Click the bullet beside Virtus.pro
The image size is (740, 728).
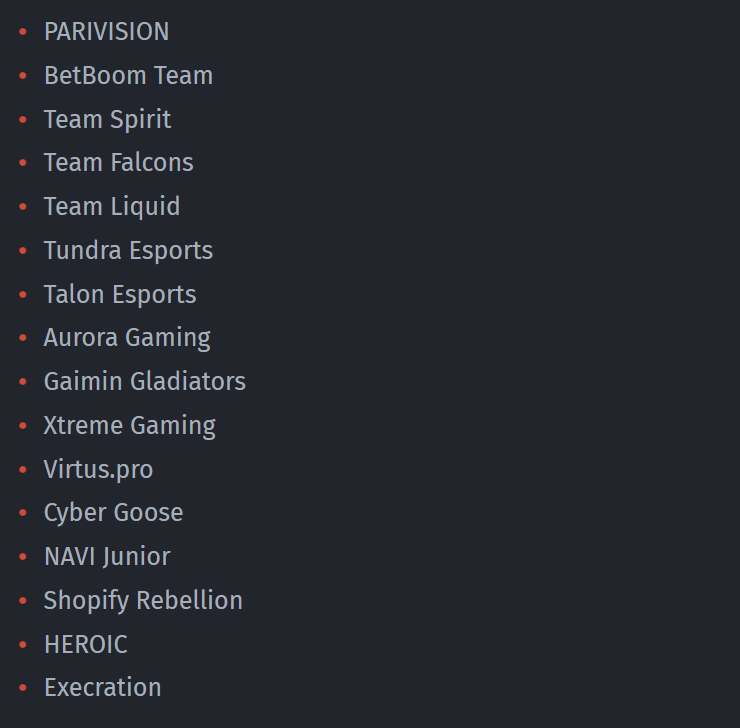point(23,469)
